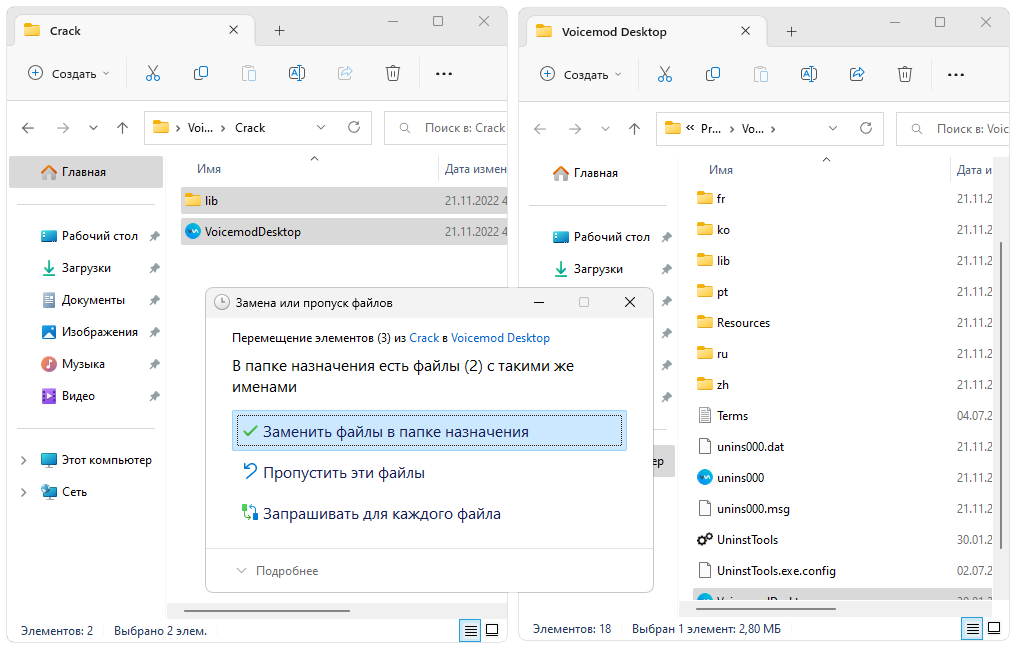
Task: Switch Voicemod window to details view
Action: tap(973, 629)
